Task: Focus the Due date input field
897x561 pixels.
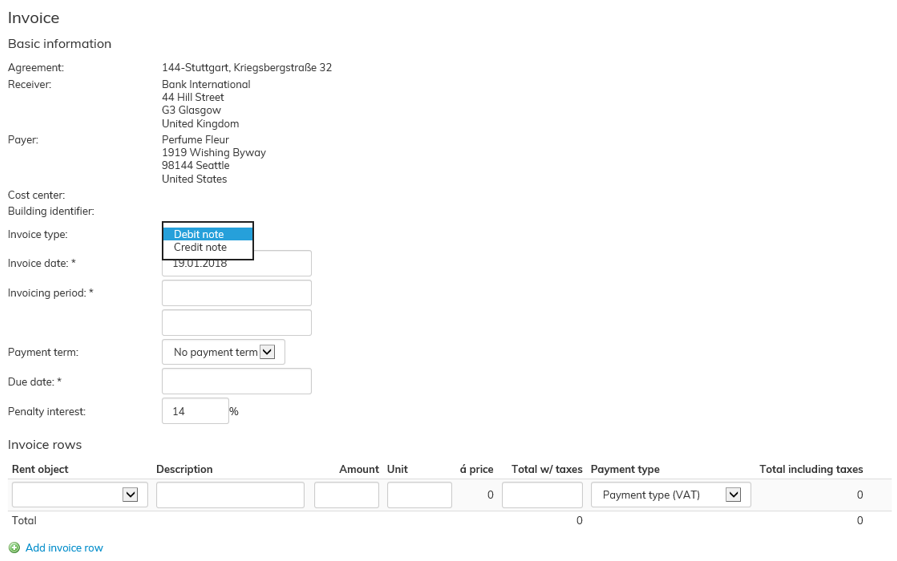Action: 236,381
